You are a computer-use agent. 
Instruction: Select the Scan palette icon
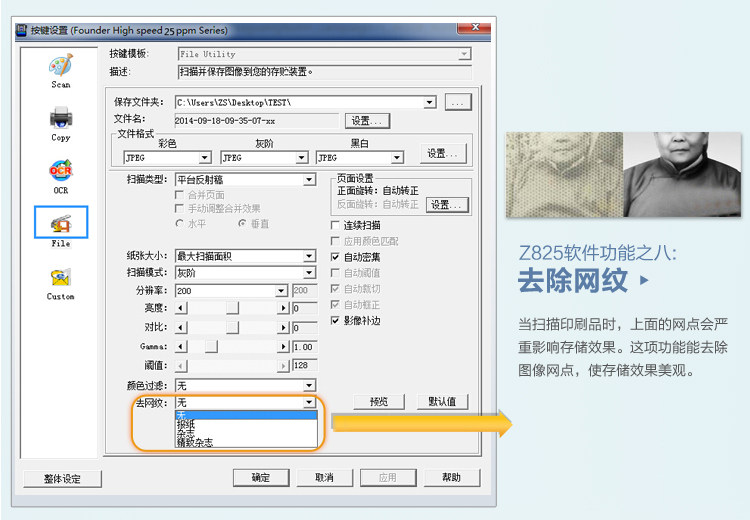pos(61,65)
